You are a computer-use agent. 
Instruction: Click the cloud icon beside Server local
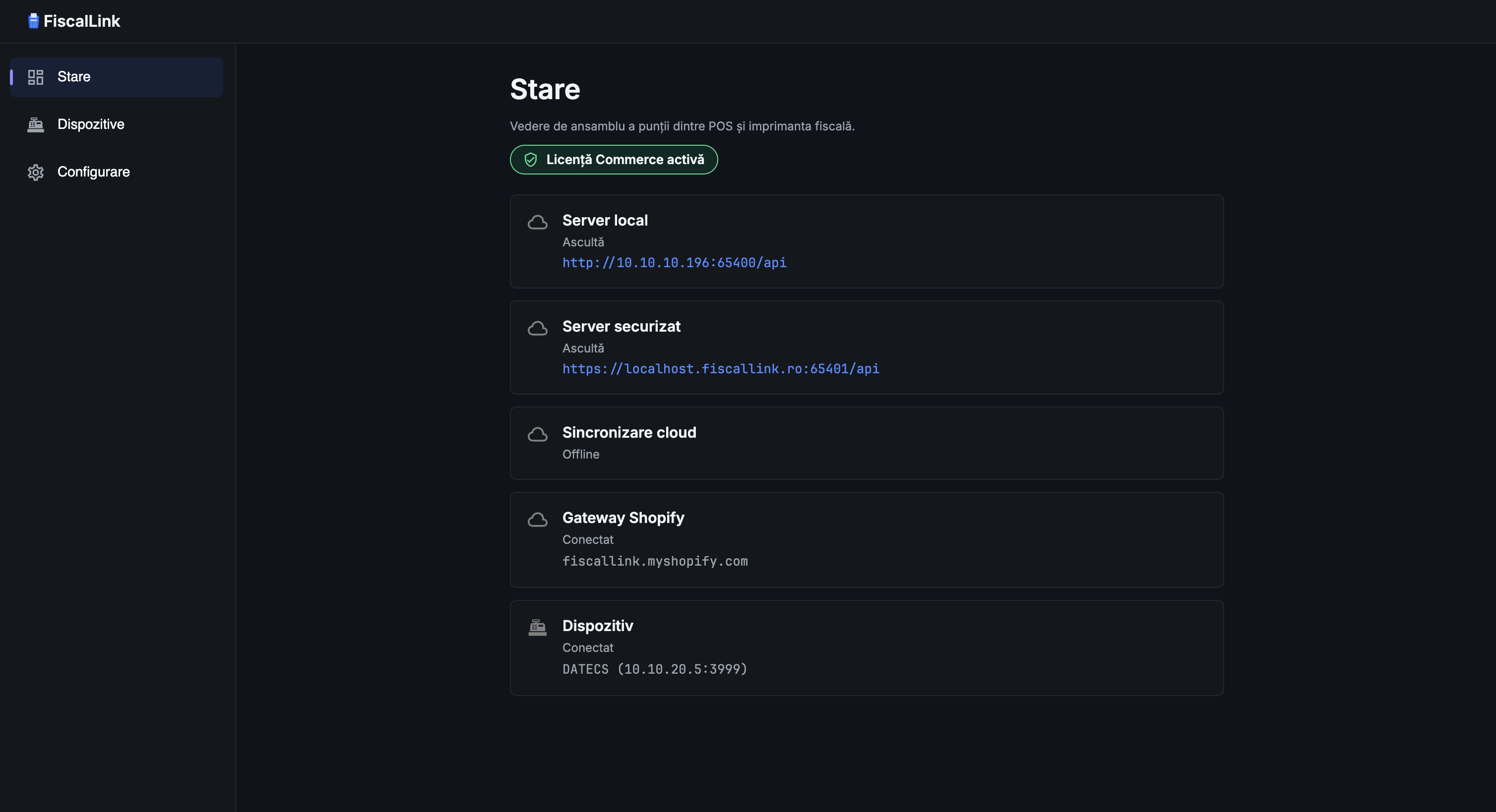(x=537, y=222)
